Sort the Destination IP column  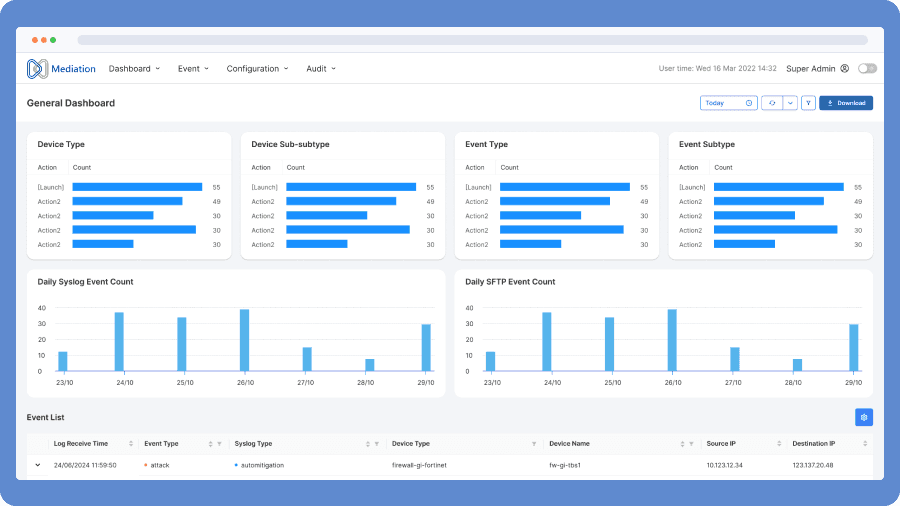click(865, 443)
